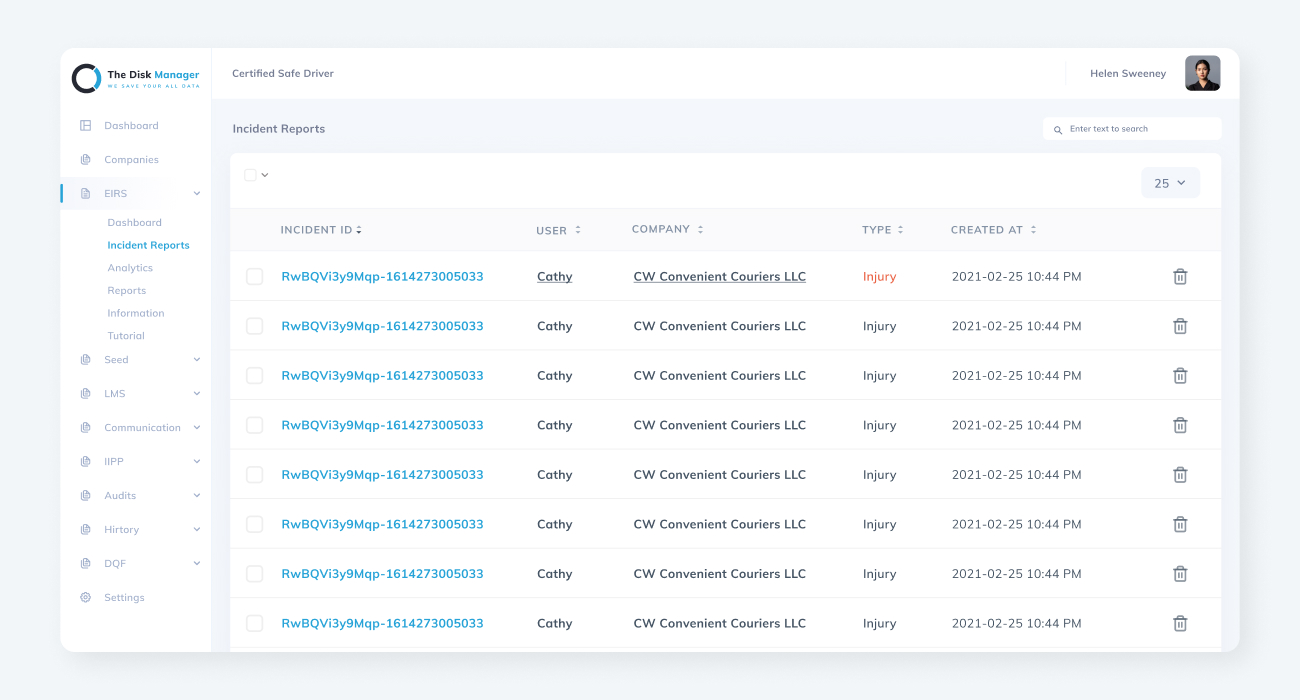Screen dimensions: 1300x700
Task: Click the search magnifier icon
Action: click(x=1058, y=130)
